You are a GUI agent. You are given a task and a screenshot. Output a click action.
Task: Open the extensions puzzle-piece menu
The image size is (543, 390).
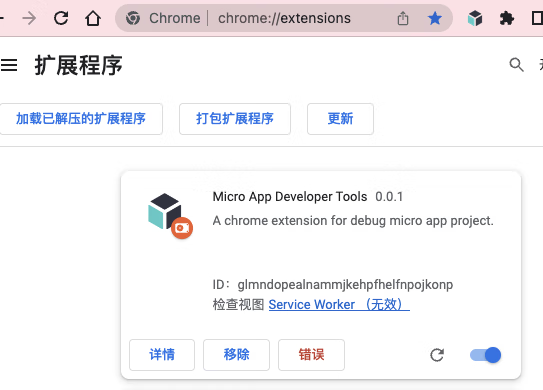(507, 18)
